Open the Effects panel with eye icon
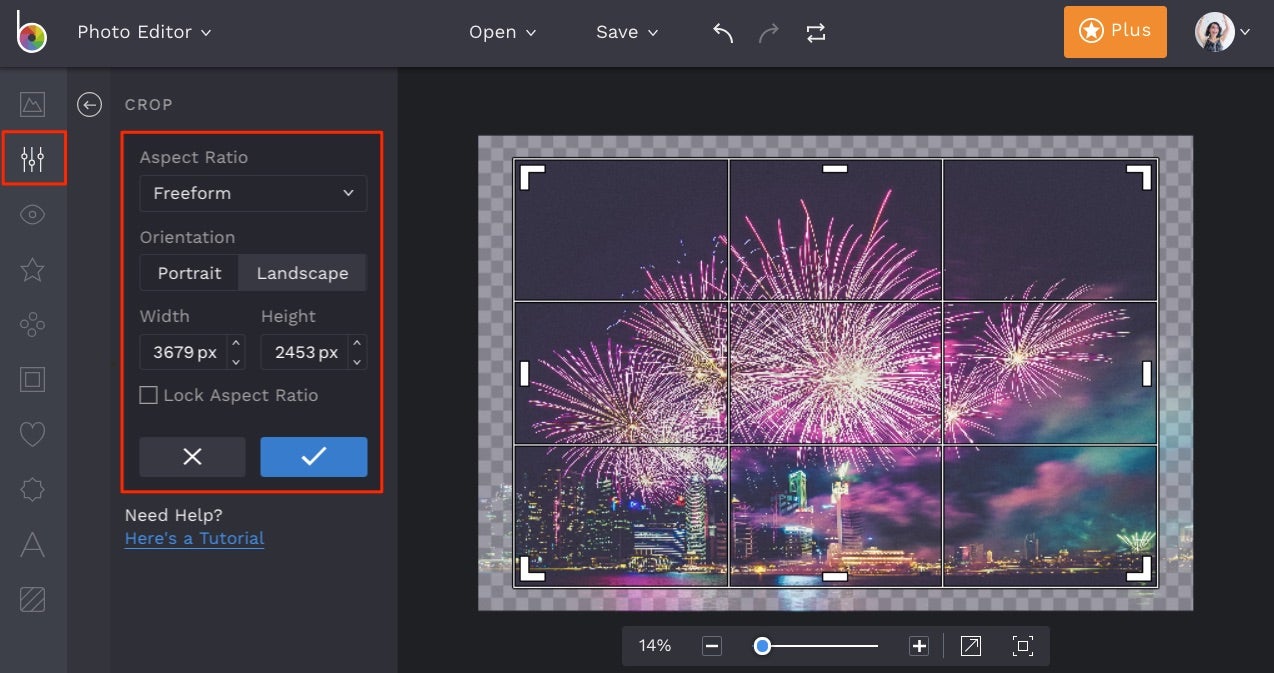Screen dimensions: 1274x673 point(32,214)
